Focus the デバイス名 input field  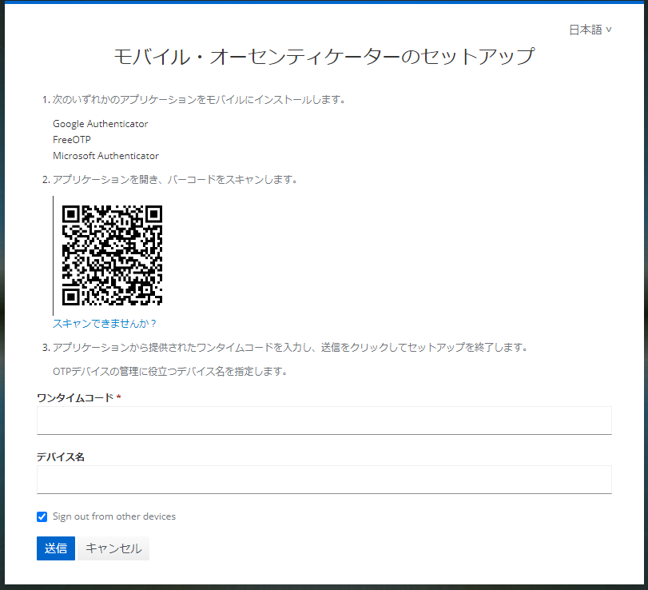(x=323, y=479)
